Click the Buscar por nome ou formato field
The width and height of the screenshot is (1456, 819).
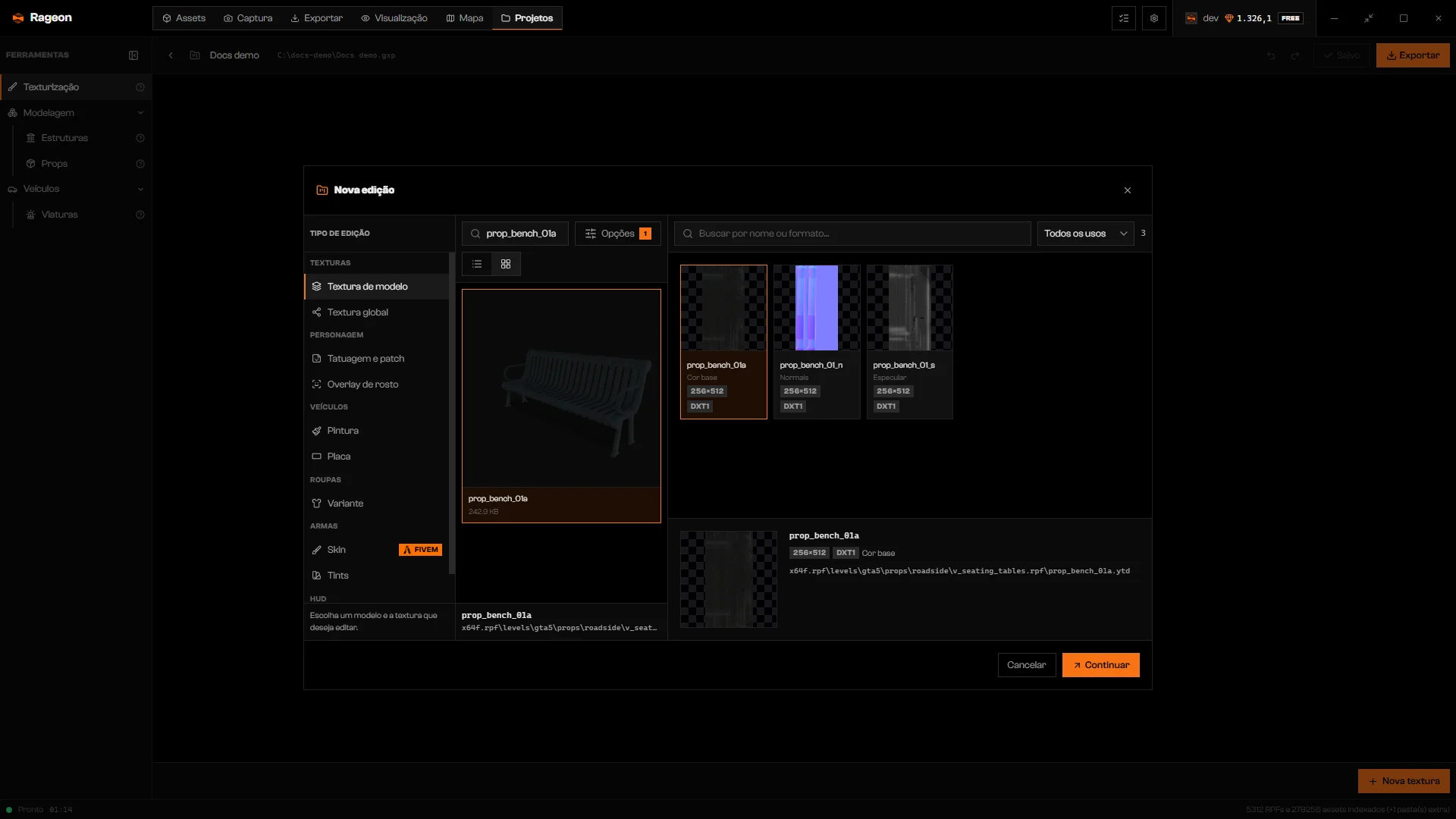tap(852, 234)
